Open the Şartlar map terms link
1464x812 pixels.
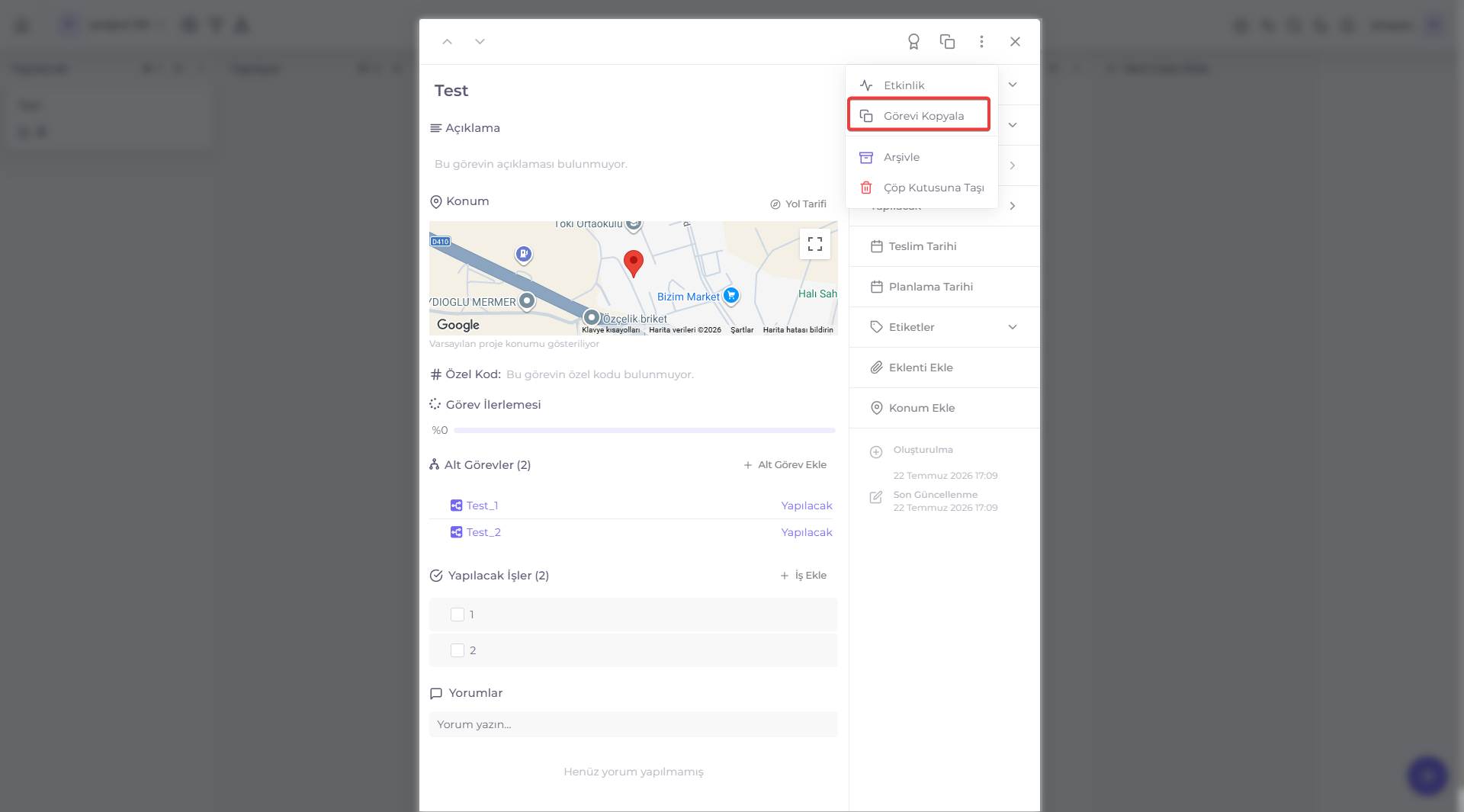742,330
